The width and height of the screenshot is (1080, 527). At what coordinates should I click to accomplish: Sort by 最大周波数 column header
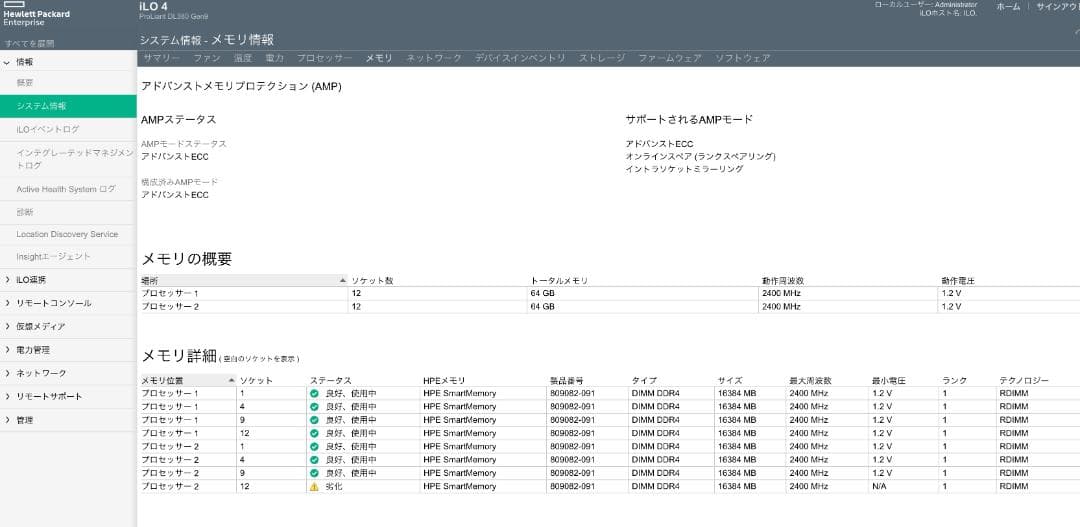(811, 380)
